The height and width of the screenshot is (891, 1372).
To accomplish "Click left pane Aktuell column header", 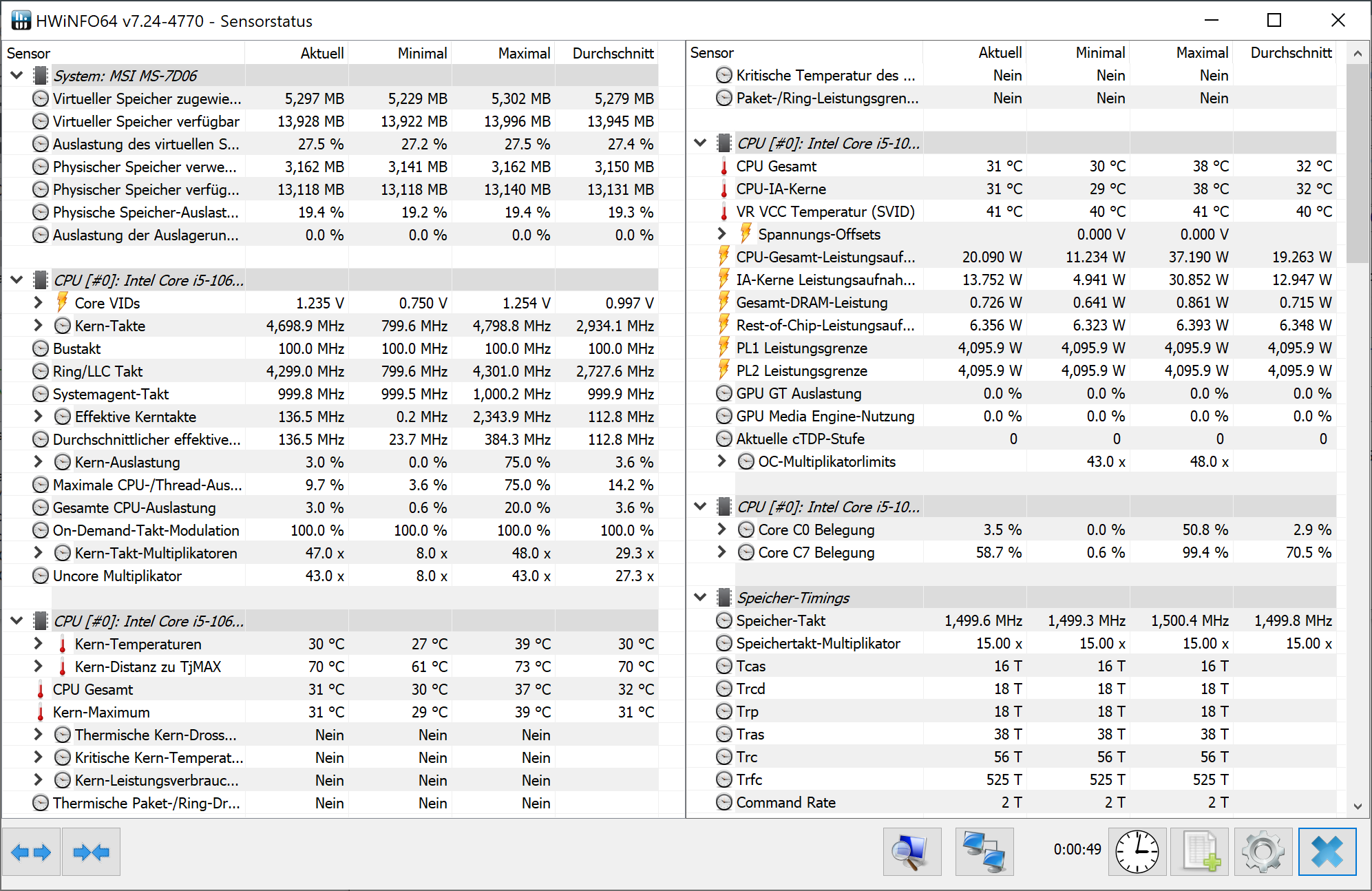I will (x=297, y=53).
